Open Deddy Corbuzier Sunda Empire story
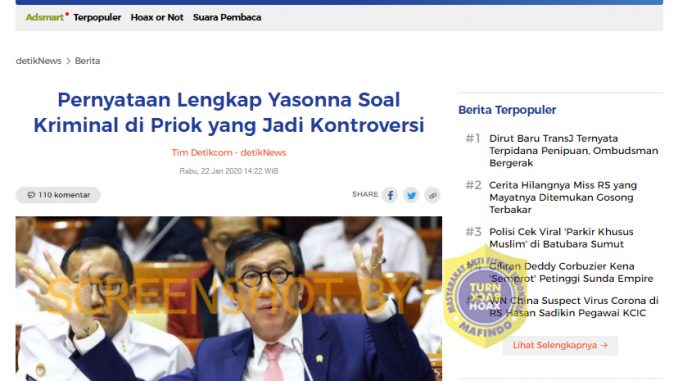This screenshot has width=678, height=381. [x=571, y=272]
